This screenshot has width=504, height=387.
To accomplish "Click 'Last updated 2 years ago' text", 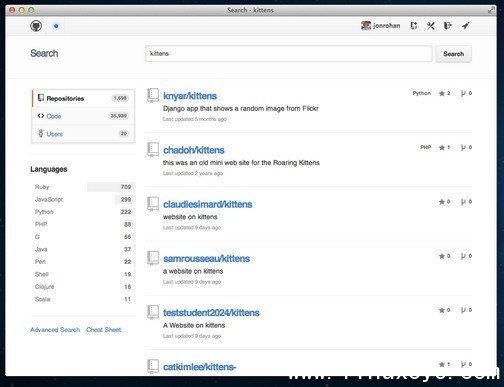I will pos(193,173).
